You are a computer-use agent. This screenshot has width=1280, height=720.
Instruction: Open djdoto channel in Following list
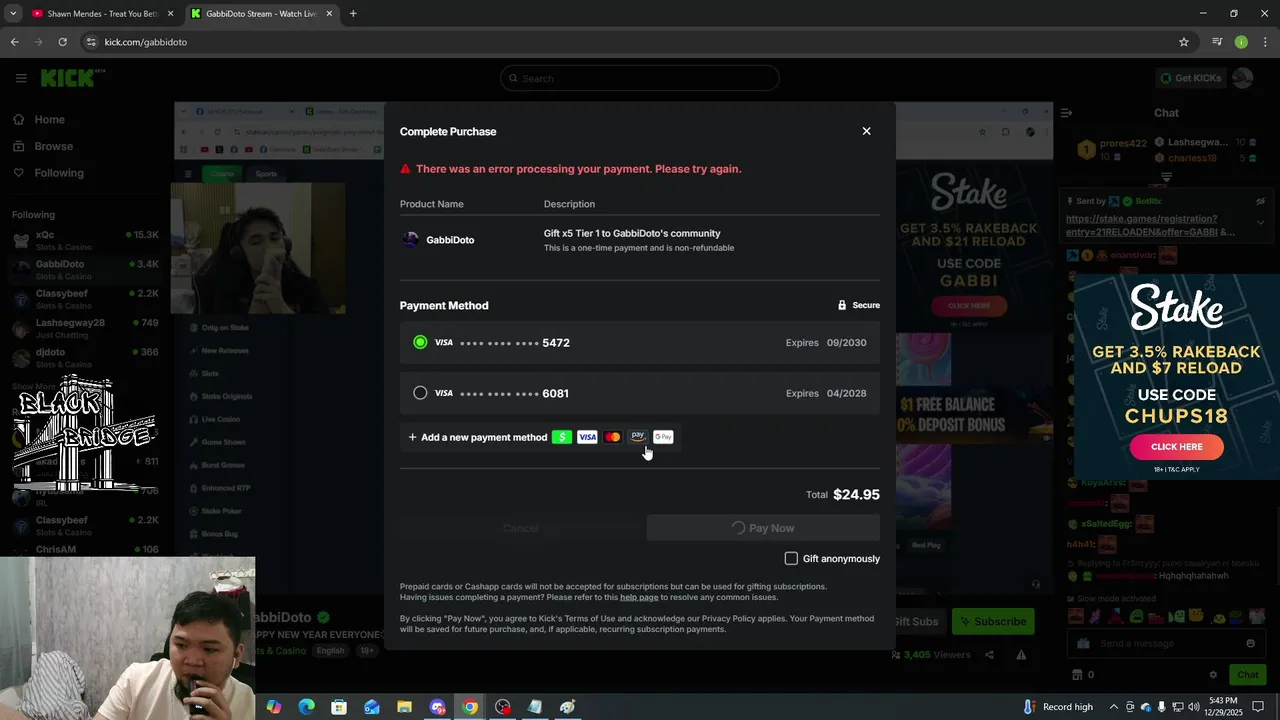click(85, 357)
